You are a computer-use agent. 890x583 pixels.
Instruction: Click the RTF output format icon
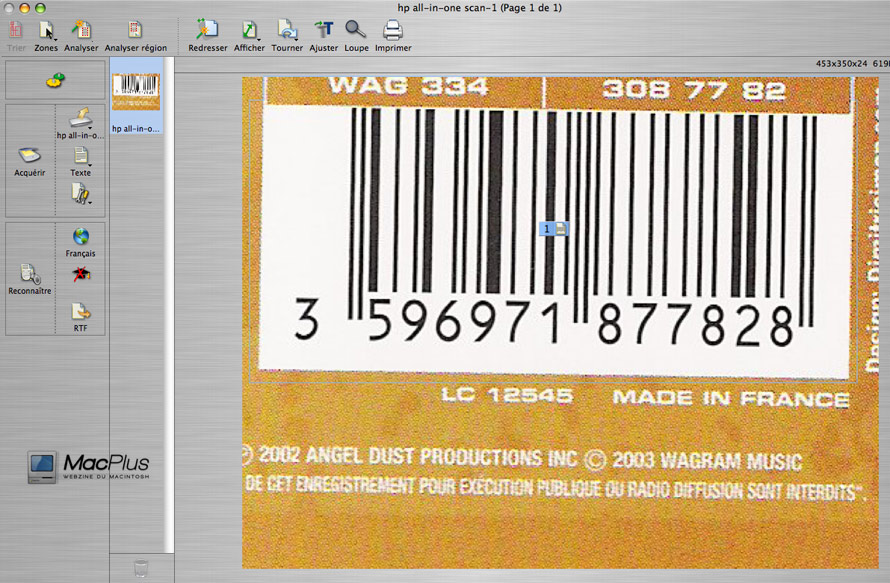(81, 312)
